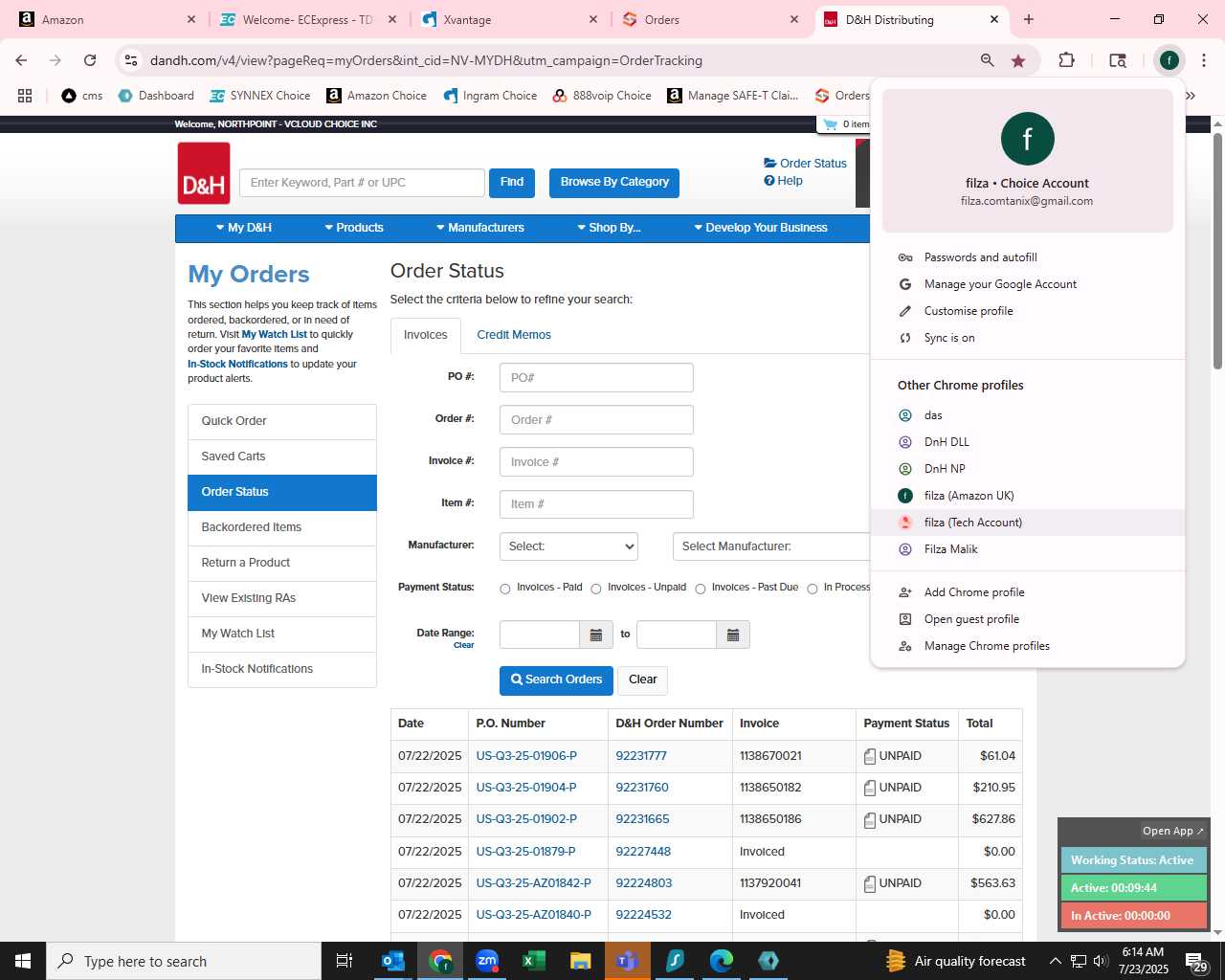The width and height of the screenshot is (1225, 980).
Task: Select In Process radio button
Action: pyautogui.click(x=813, y=589)
